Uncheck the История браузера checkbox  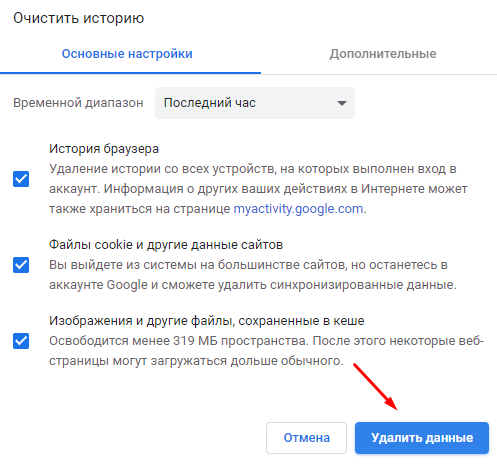click(x=21, y=179)
